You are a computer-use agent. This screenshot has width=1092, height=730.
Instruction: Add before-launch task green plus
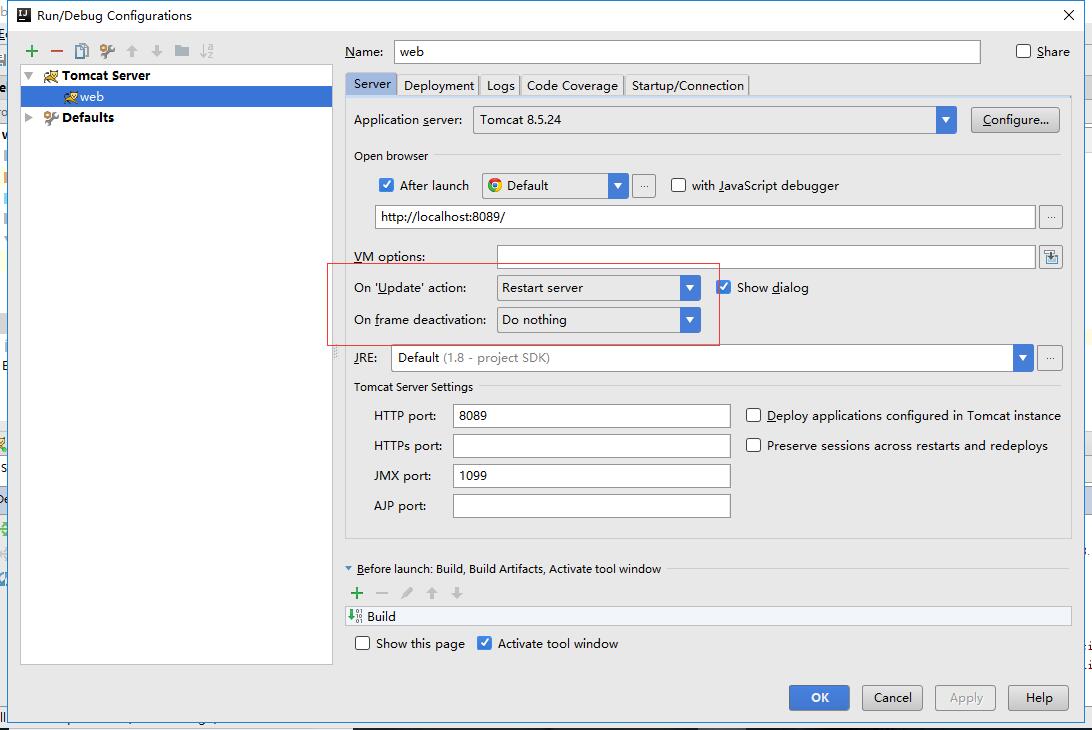click(357, 593)
